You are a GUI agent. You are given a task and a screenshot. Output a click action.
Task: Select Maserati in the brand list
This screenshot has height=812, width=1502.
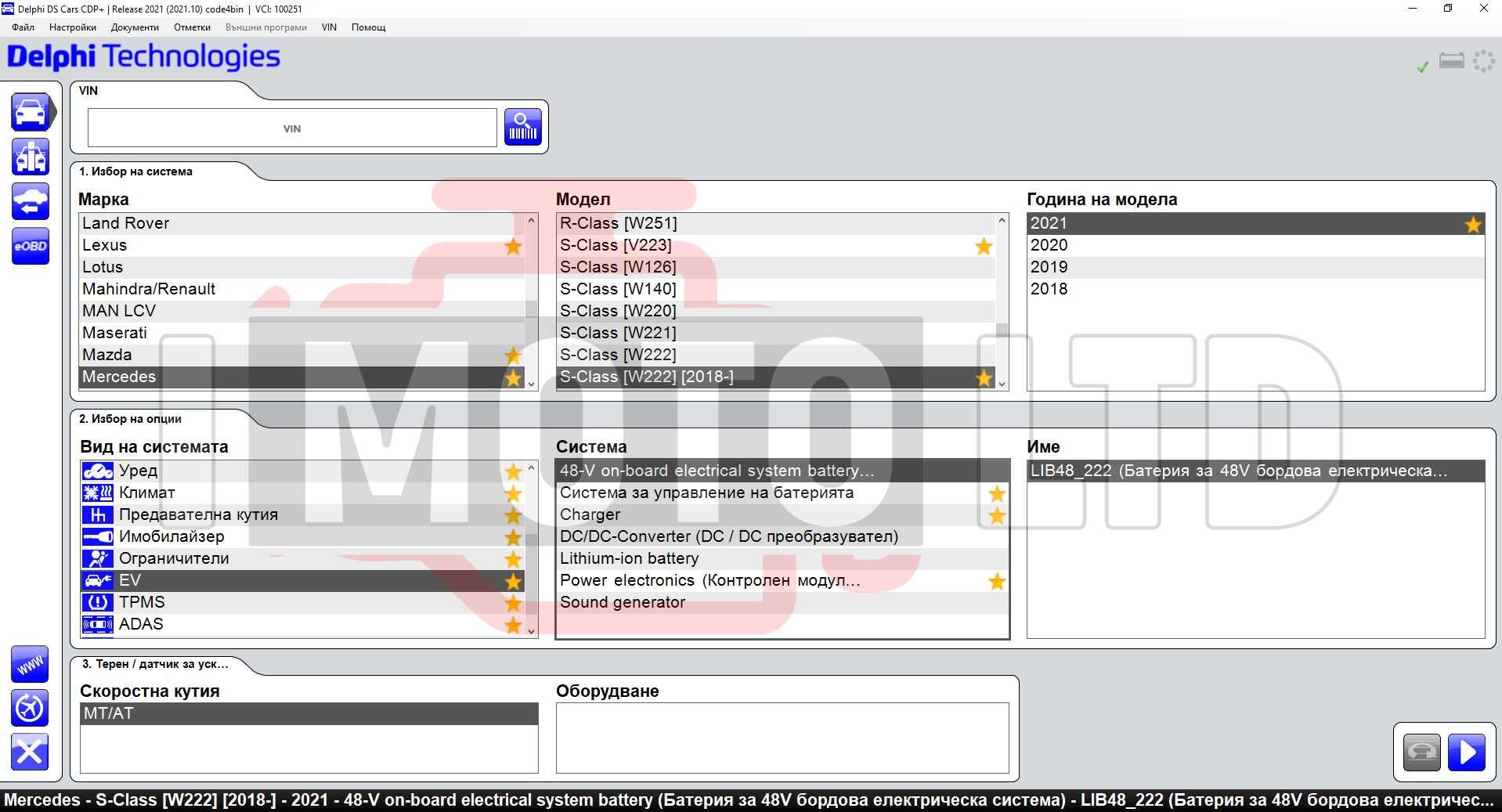[302, 333]
